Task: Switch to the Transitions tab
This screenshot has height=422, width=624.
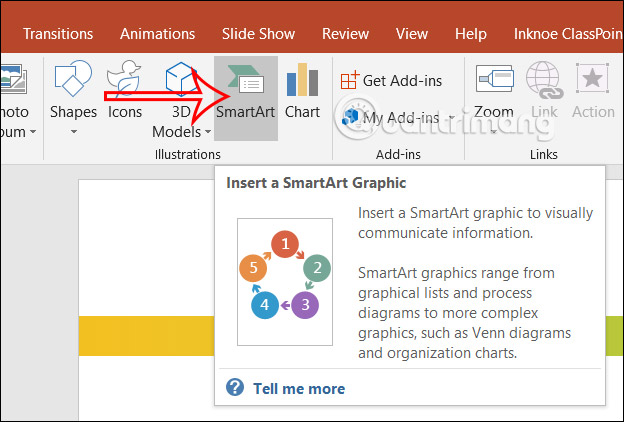Action: coord(58,33)
